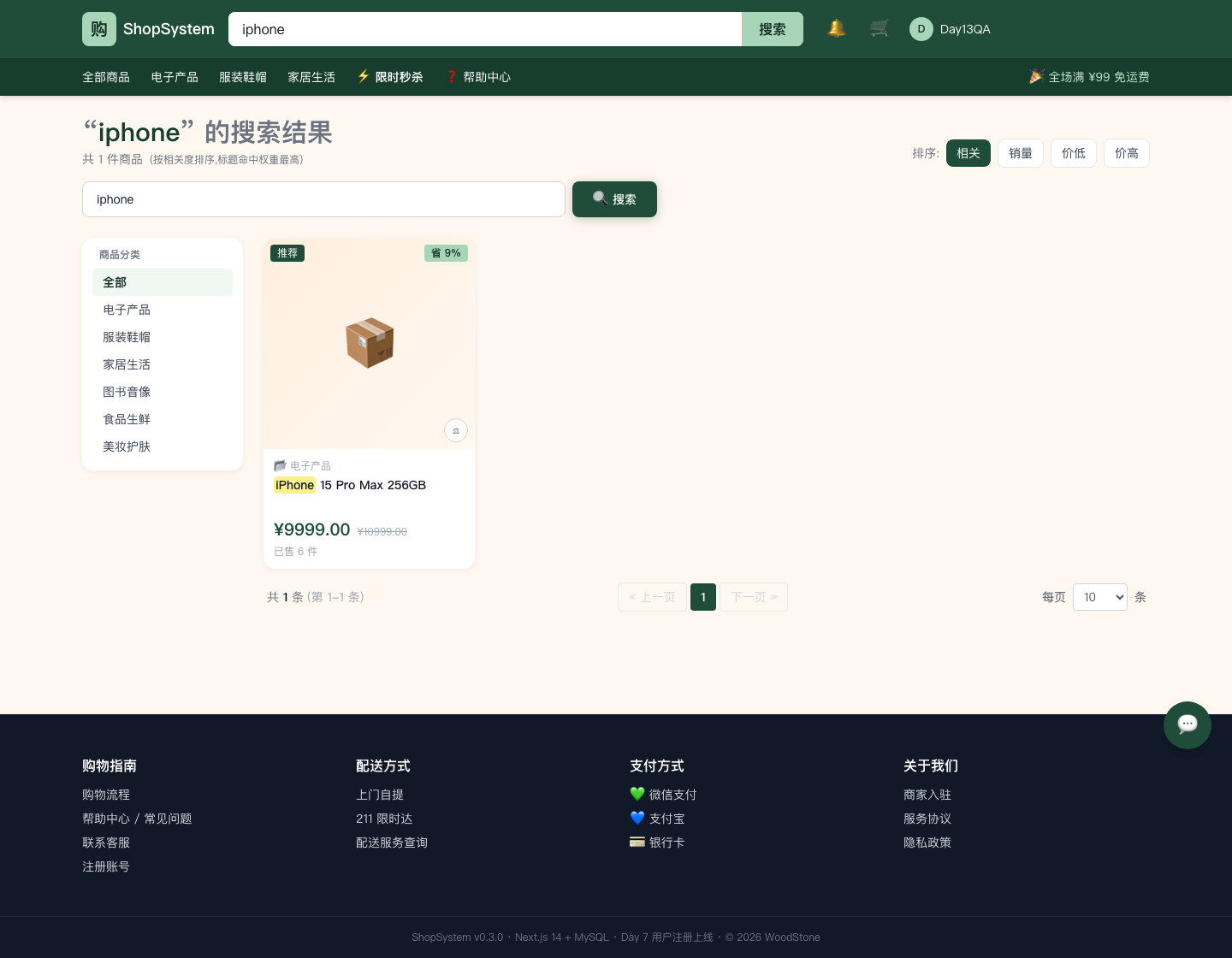
Task: Open 上门自提 footer link
Action: (x=380, y=795)
